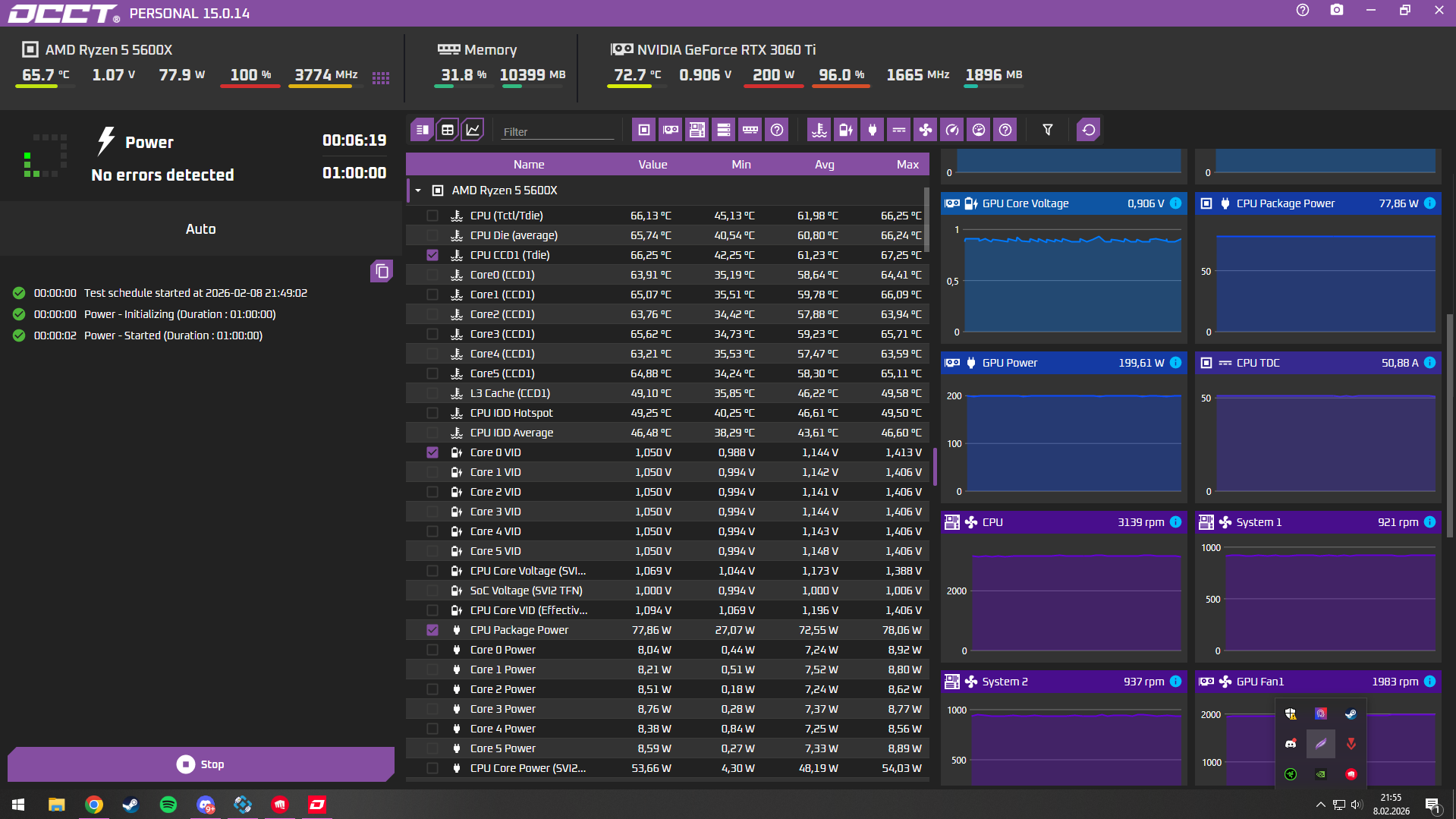Check the Core0 (CCD1) temperature checkbox
Viewport: 1456px width, 819px height.
pos(432,275)
